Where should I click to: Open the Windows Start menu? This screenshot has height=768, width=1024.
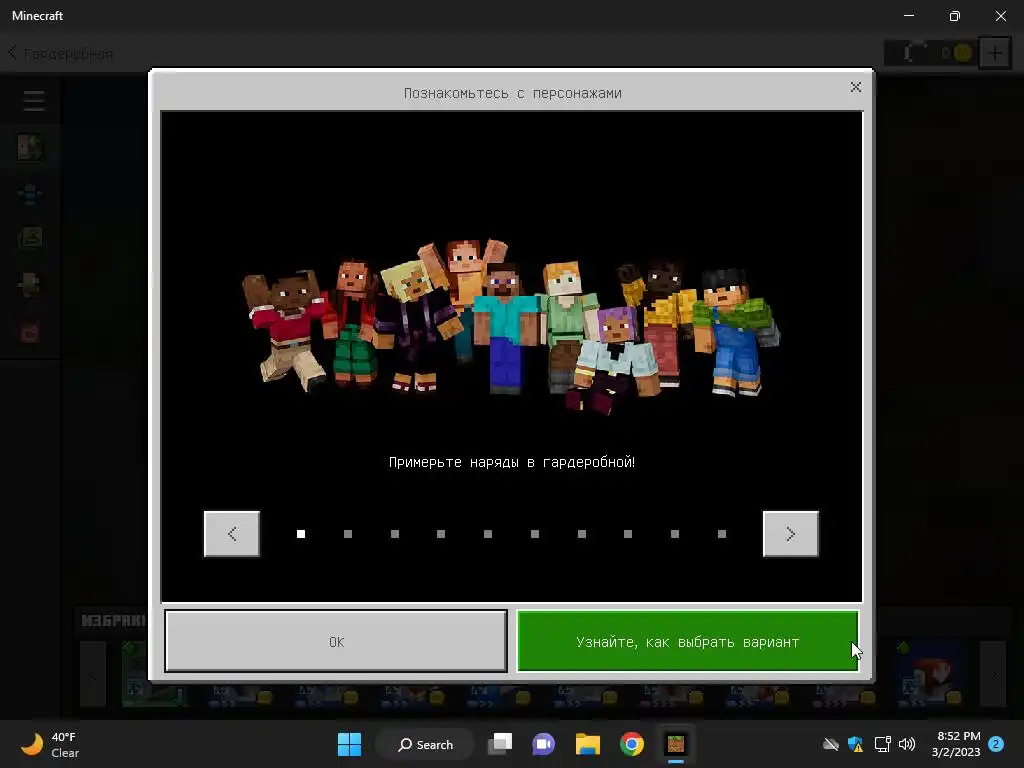349,744
